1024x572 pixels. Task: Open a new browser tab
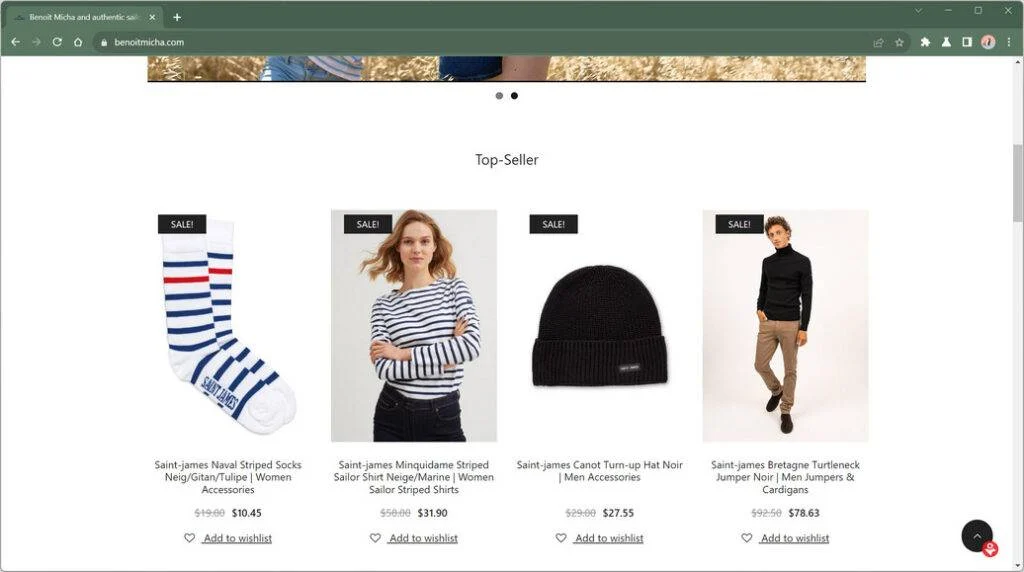pos(177,17)
